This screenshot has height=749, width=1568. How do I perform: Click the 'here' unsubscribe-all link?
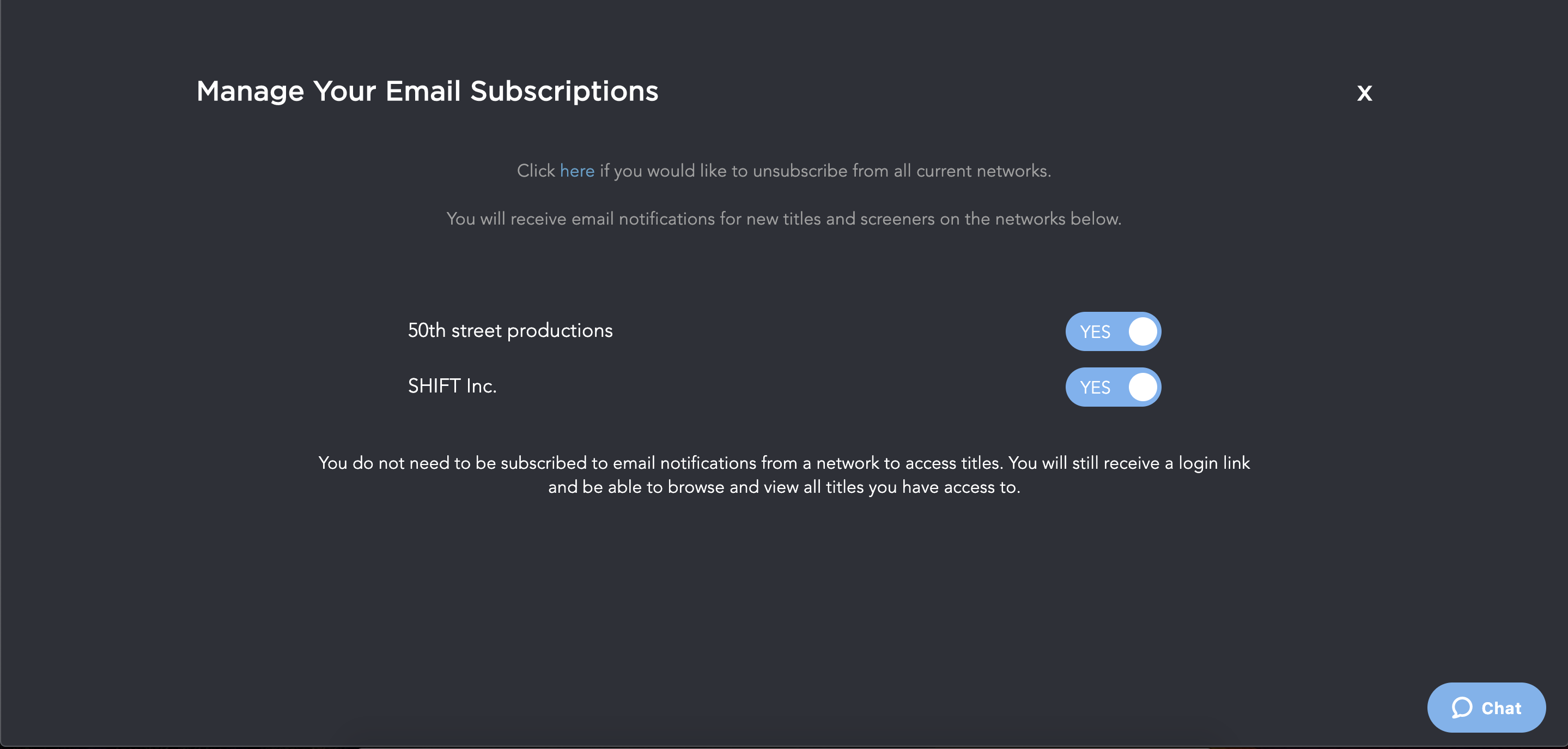click(x=576, y=171)
